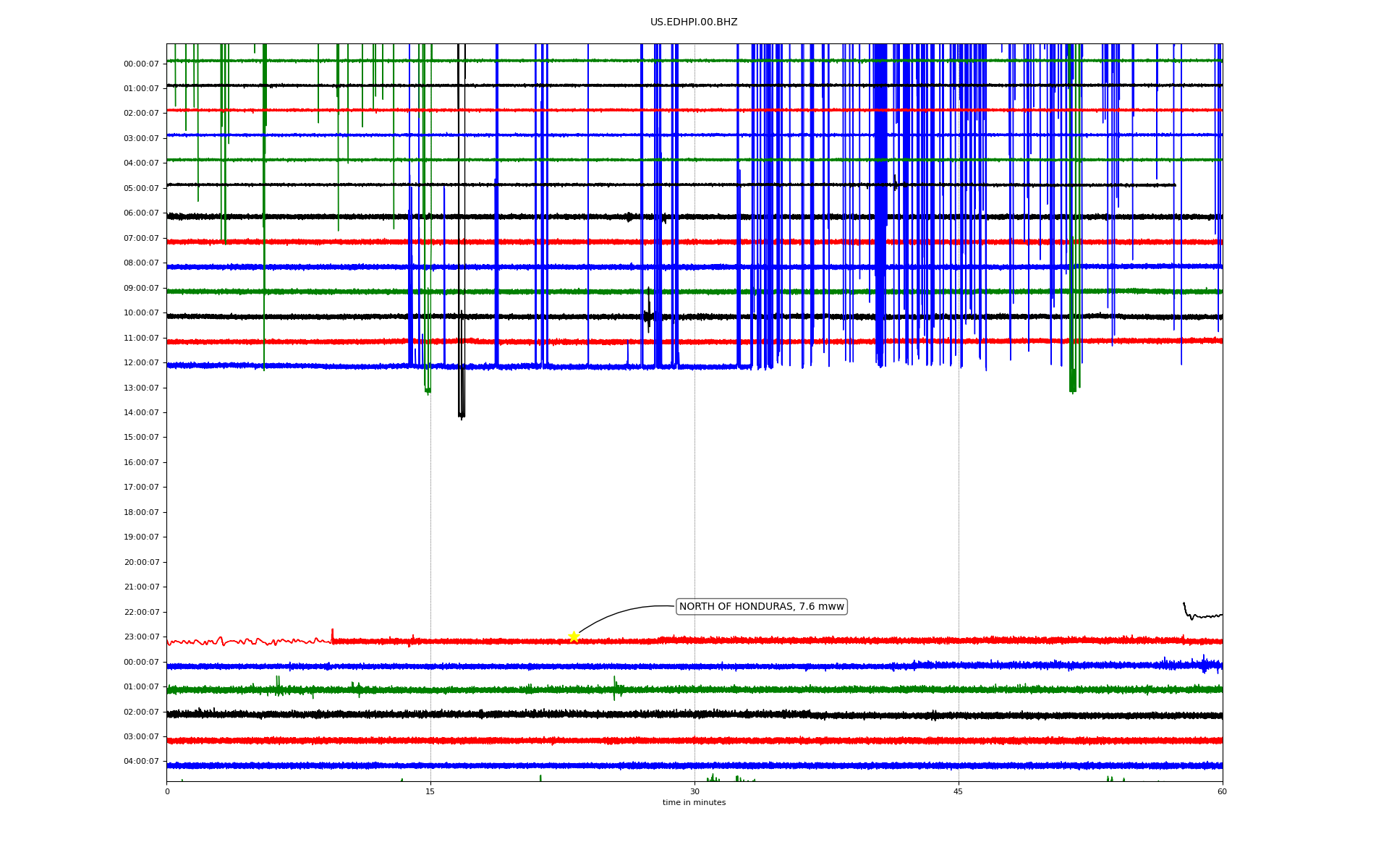This screenshot has width=1389, height=868.
Task: Click the 22:00:07 time axis label
Action: click(141, 613)
